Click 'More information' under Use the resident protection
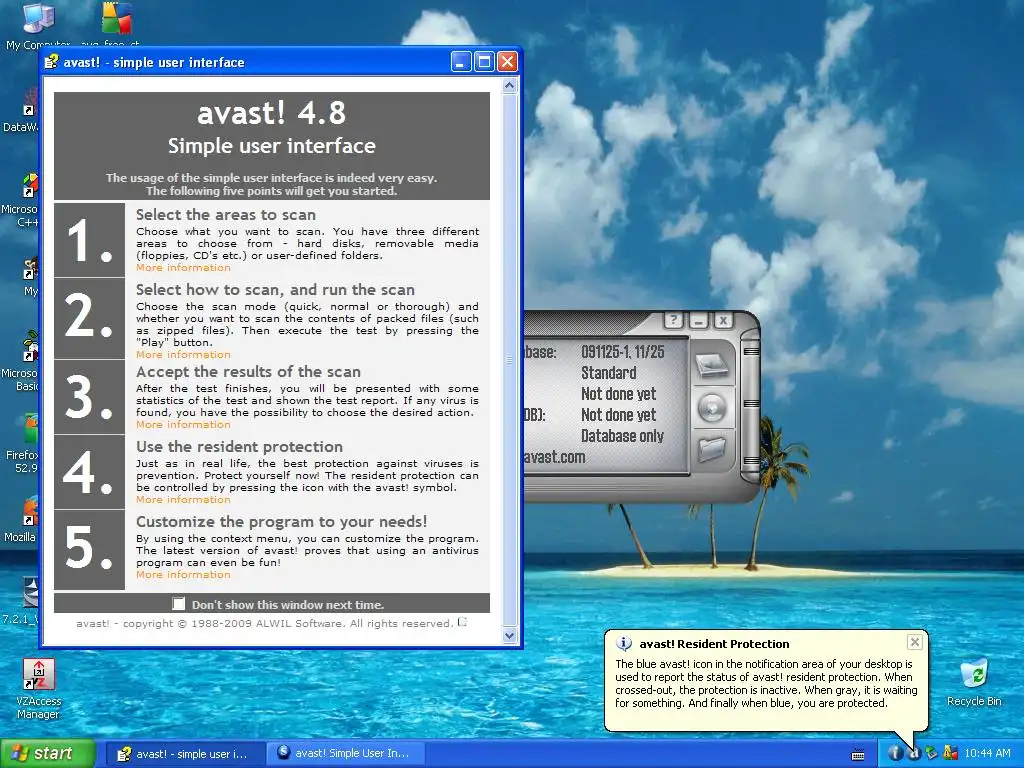The height and width of the screenshot is (768, 1024). coord(183,500)
